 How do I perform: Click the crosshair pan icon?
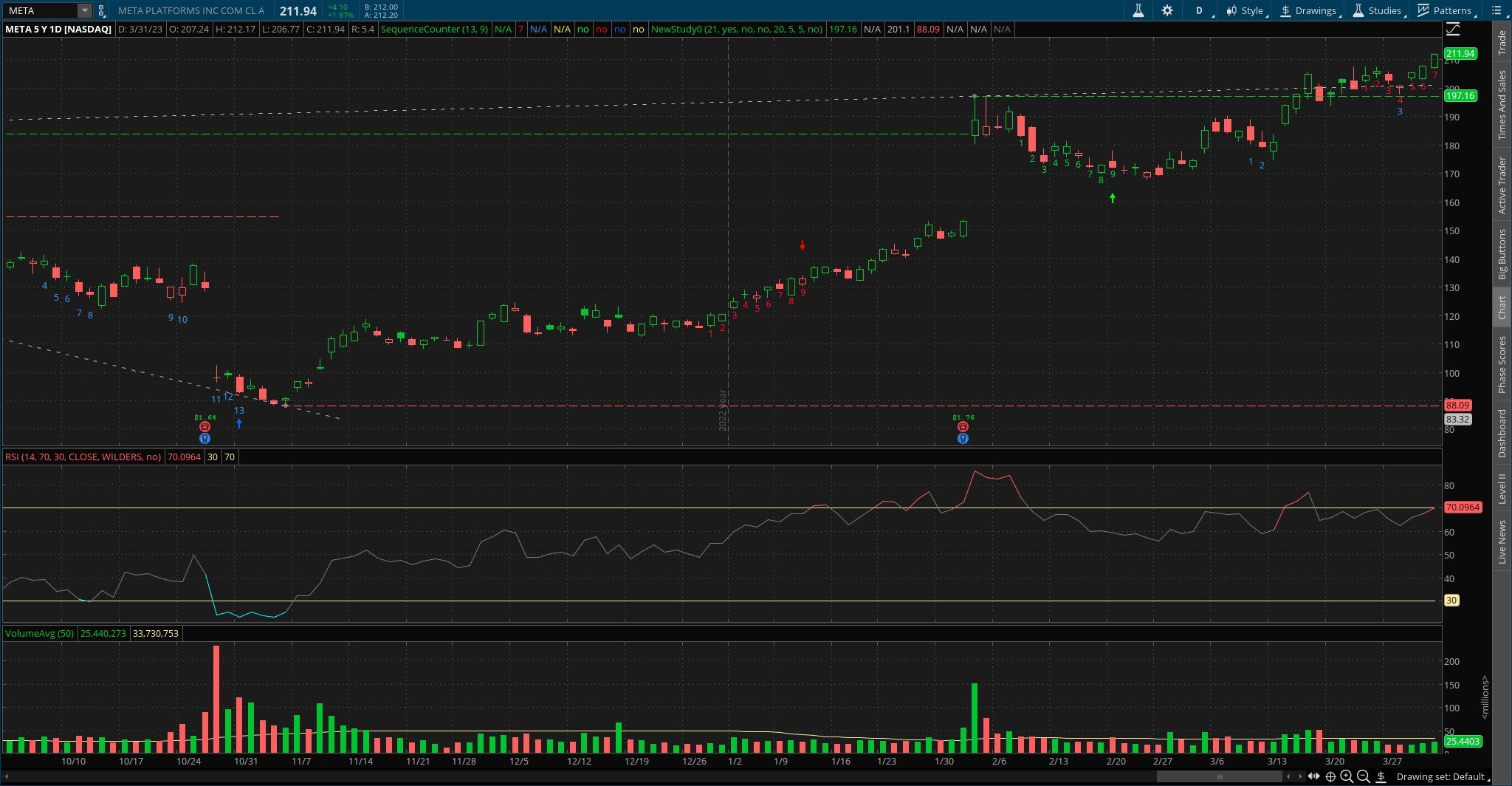[x=1330, y=776]
